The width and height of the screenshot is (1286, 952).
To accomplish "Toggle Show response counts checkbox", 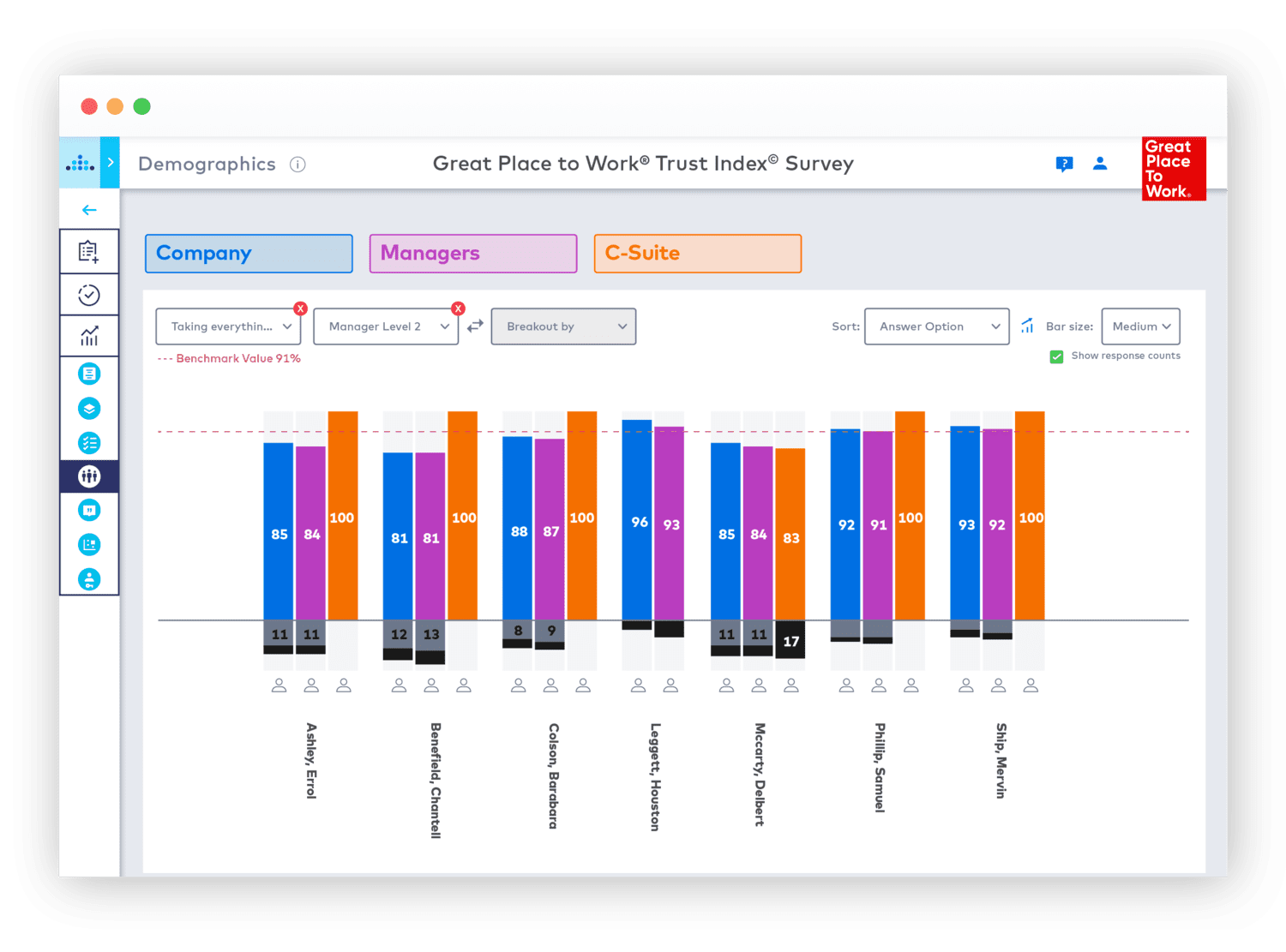I will click(x=1056, y=356).
